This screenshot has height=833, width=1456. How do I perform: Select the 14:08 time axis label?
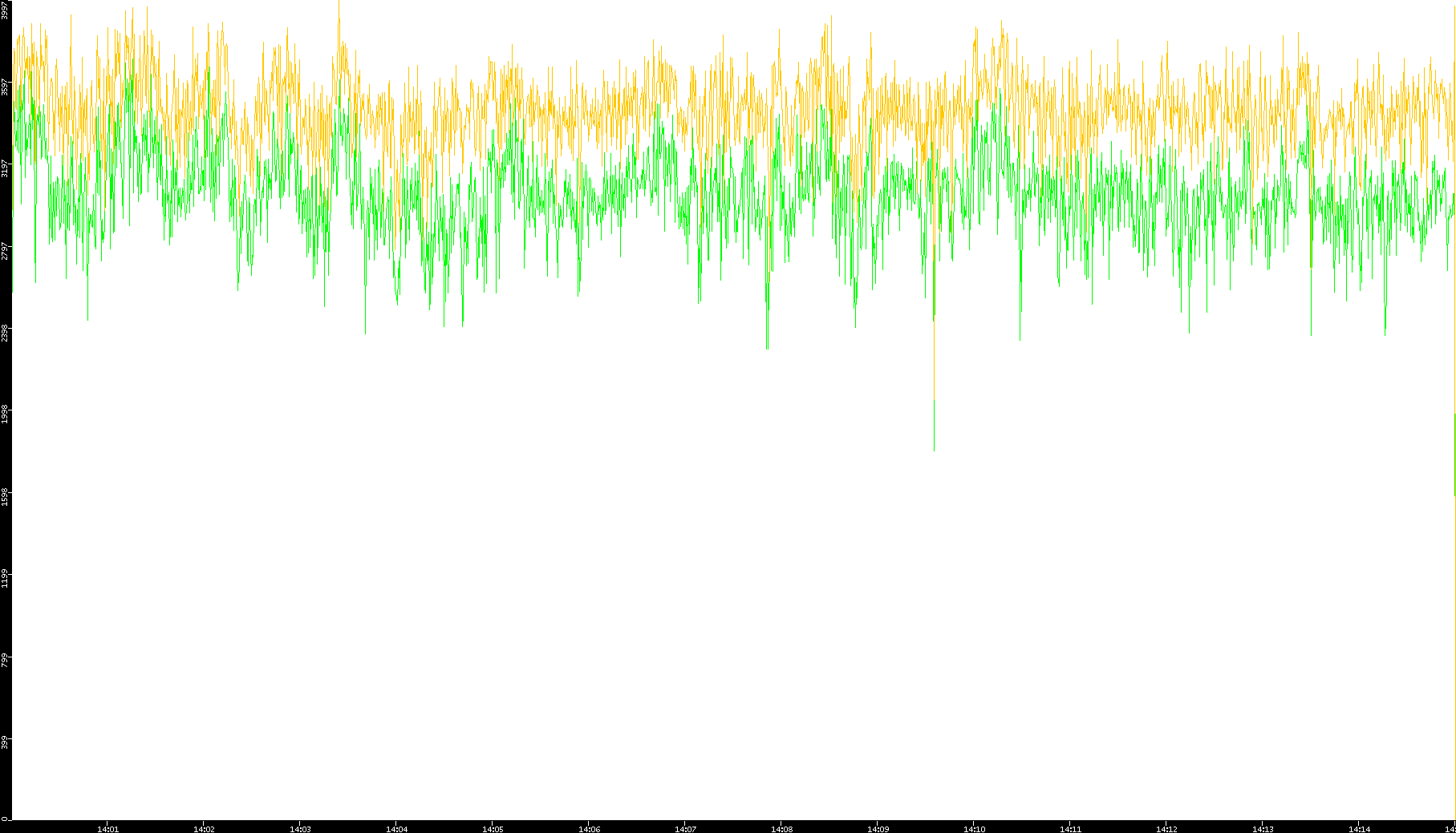(781, 829)
